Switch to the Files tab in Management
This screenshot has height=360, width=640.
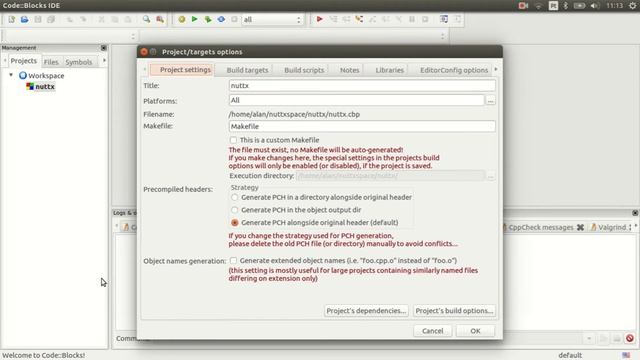click(x=51, y=62)
